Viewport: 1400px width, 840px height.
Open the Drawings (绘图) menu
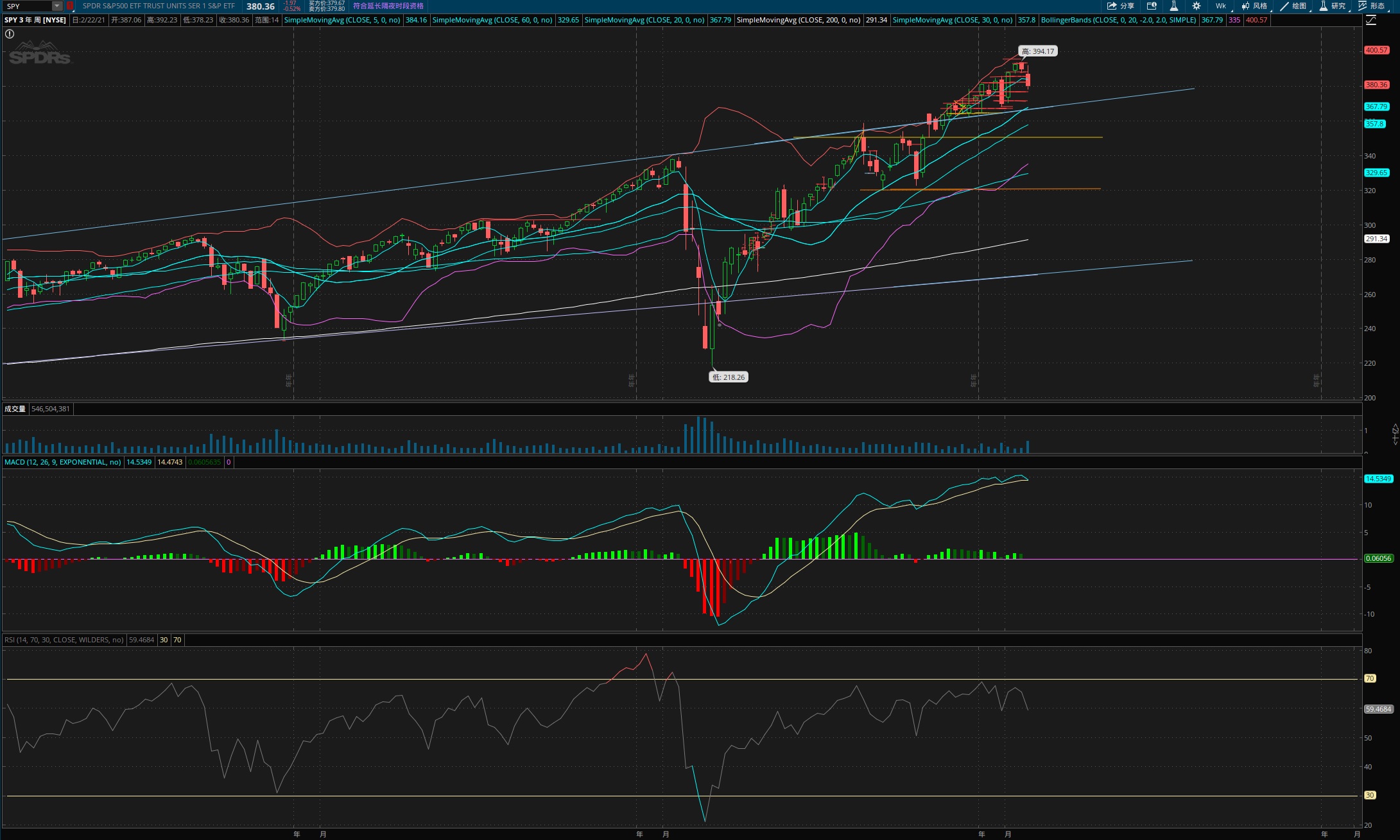(x=1293, y=6)
